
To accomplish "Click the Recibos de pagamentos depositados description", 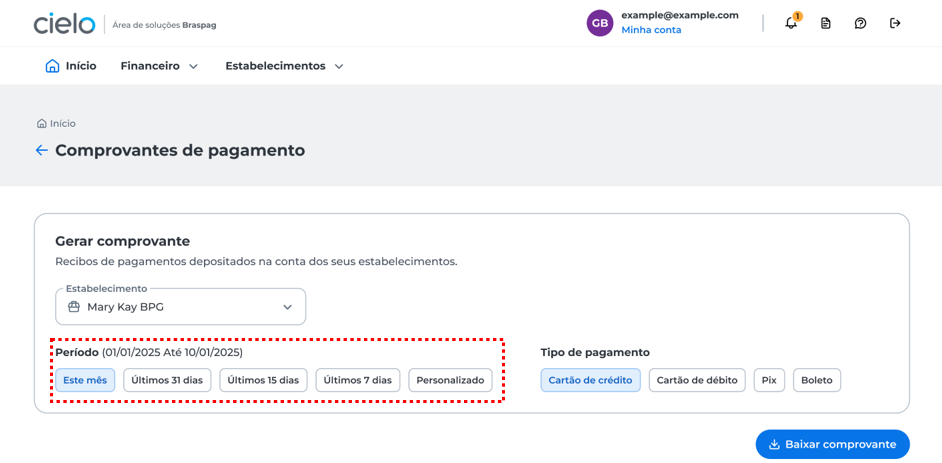I will click(257, 262).
